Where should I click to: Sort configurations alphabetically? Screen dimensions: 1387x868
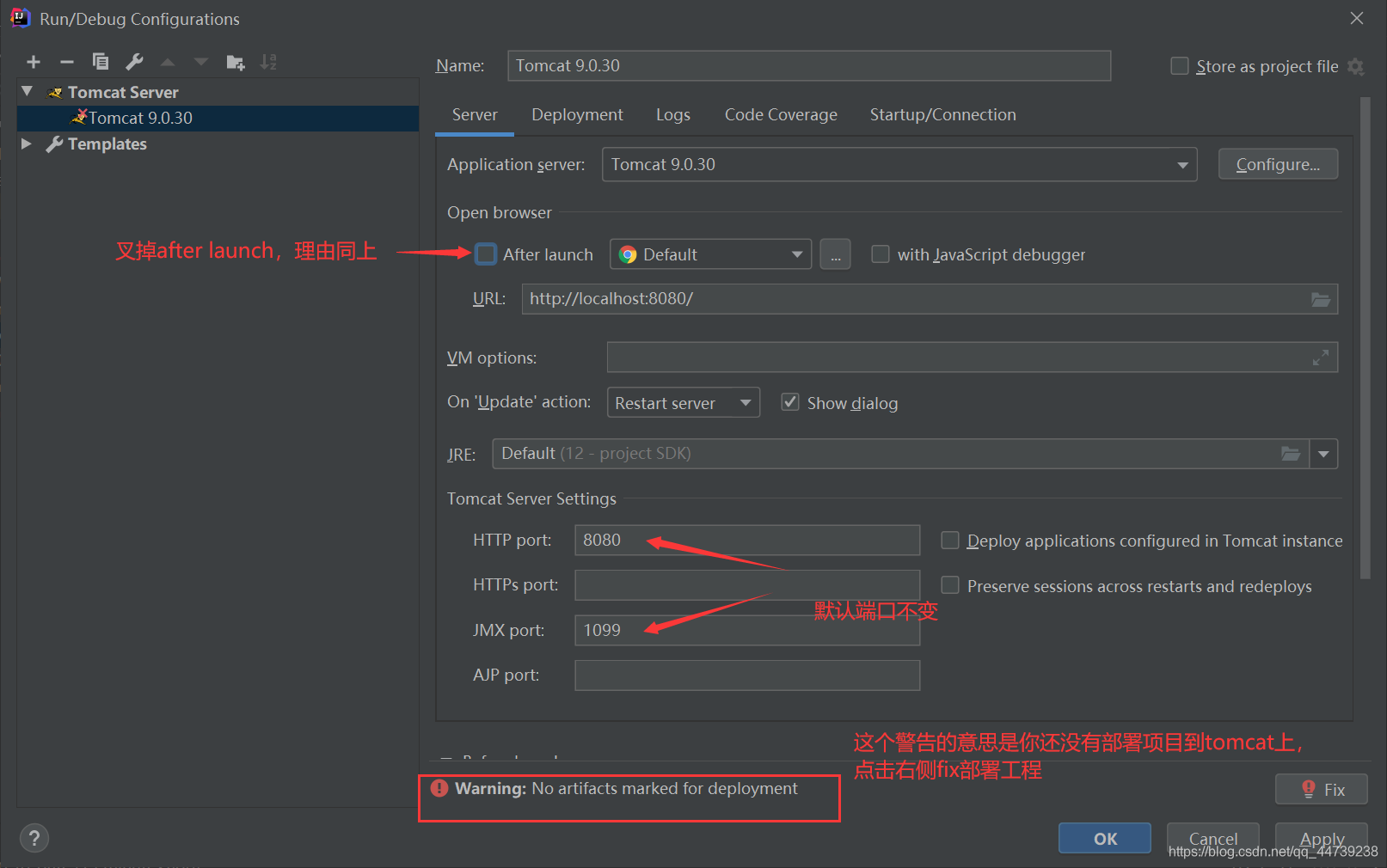(268, 62)
